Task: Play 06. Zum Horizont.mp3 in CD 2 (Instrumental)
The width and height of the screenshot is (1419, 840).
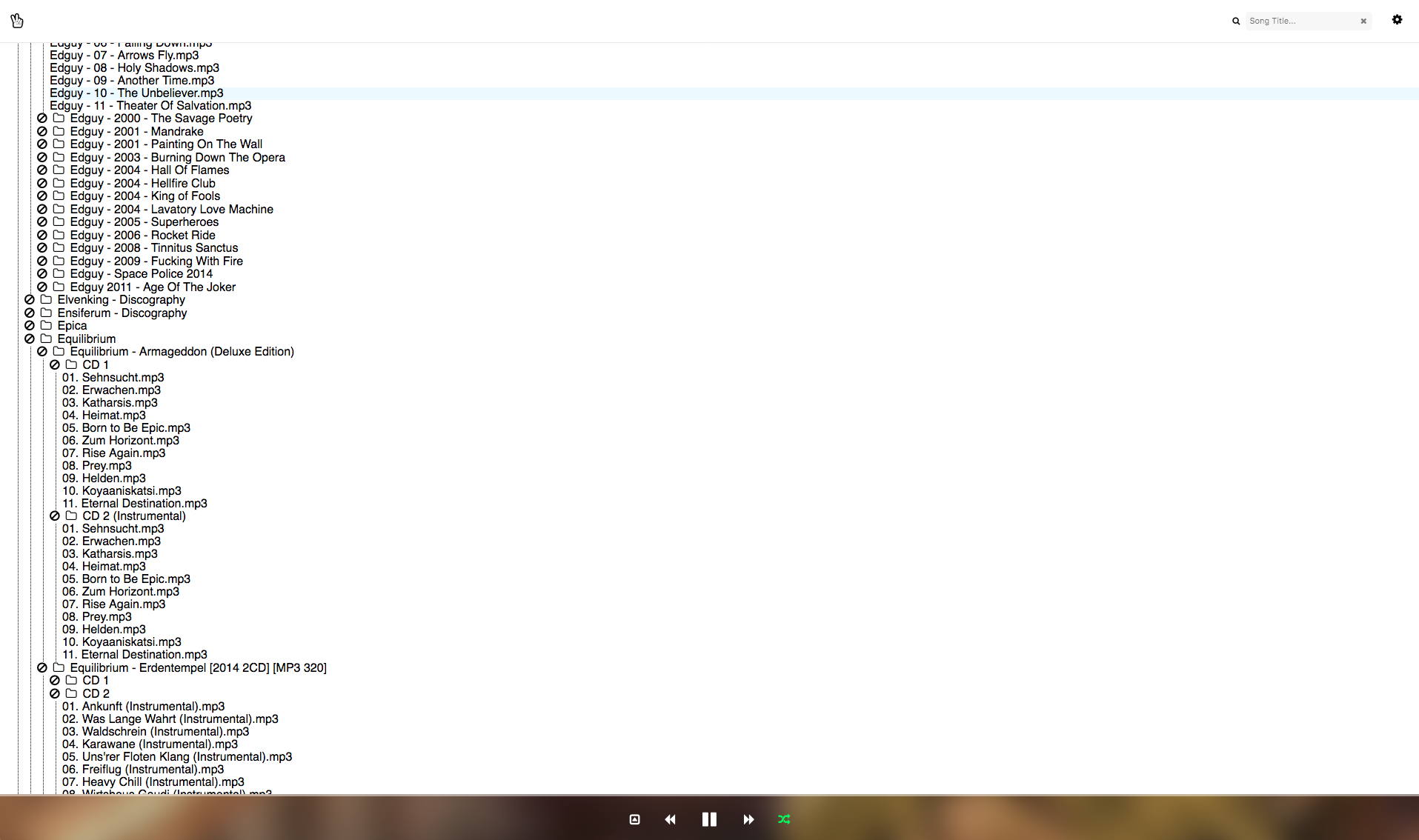Action: (x=121, y=592)
